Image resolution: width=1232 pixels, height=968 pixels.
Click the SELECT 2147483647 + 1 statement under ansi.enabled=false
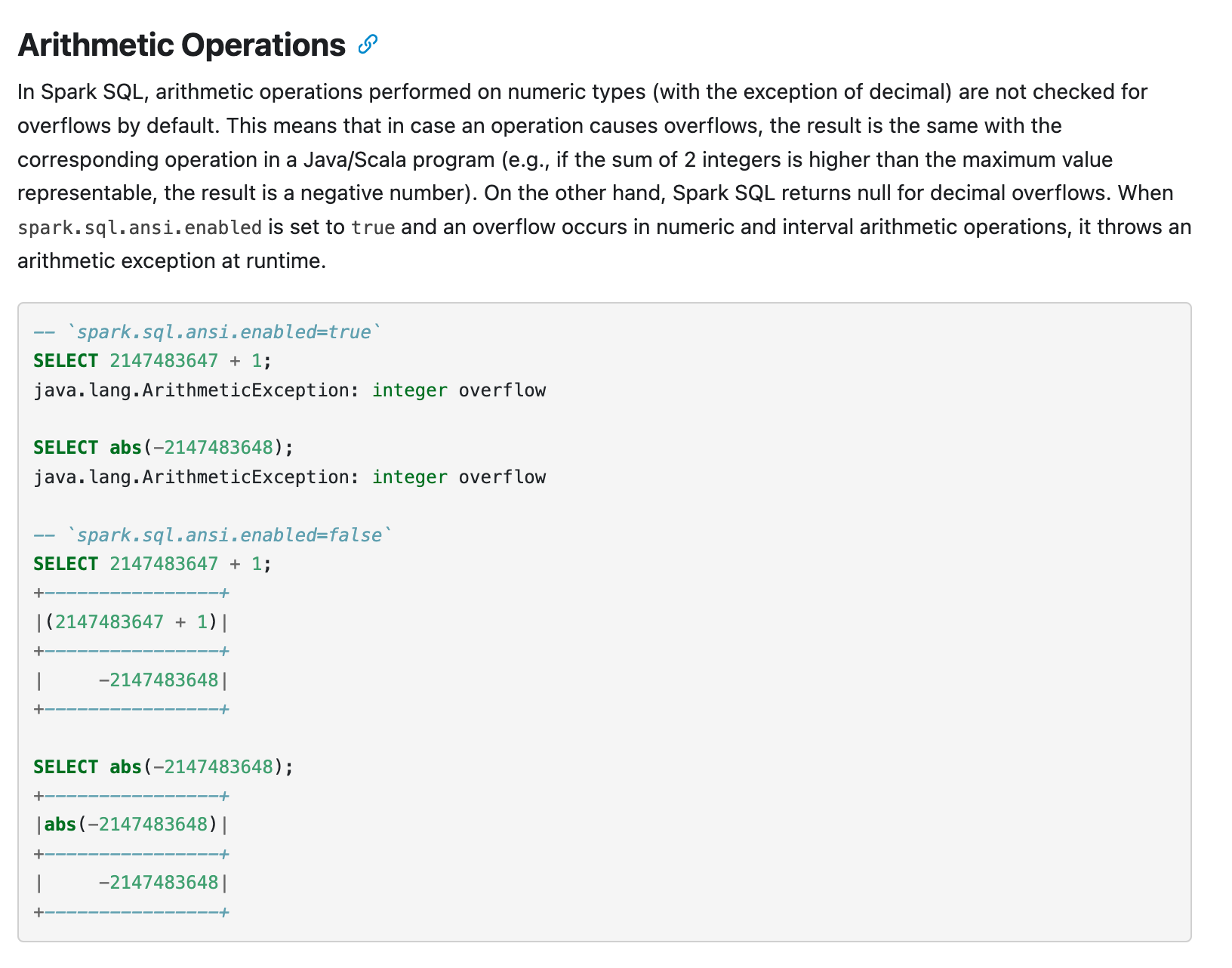152,564
